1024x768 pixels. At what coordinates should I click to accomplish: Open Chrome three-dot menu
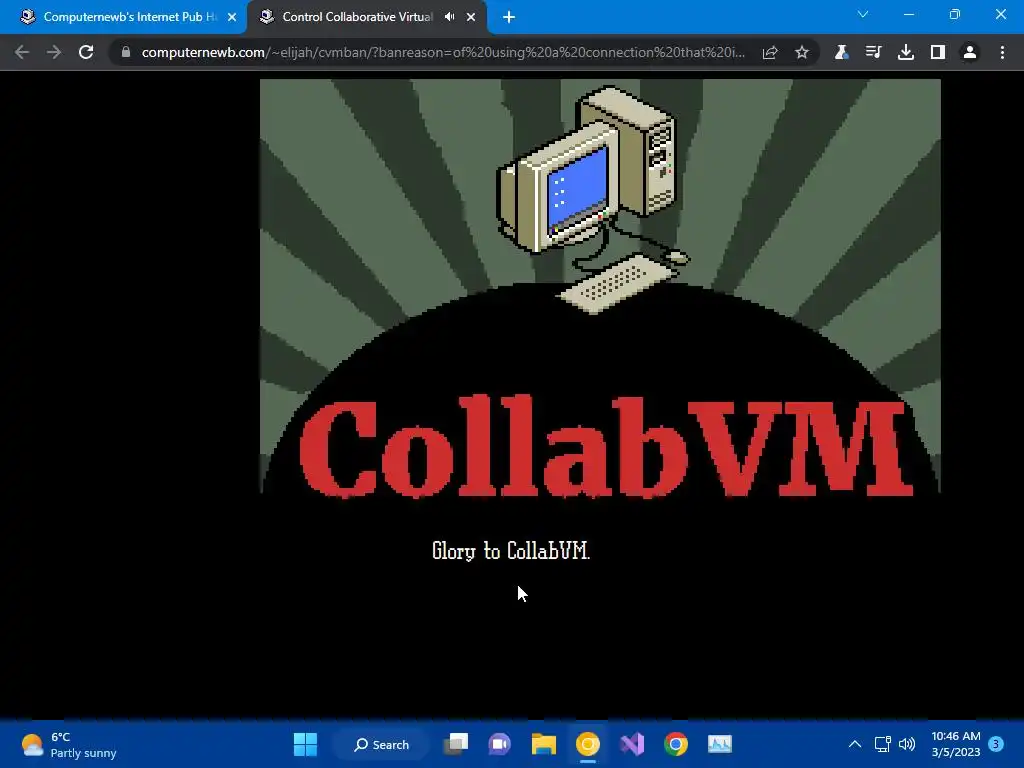pos(1002,52)
